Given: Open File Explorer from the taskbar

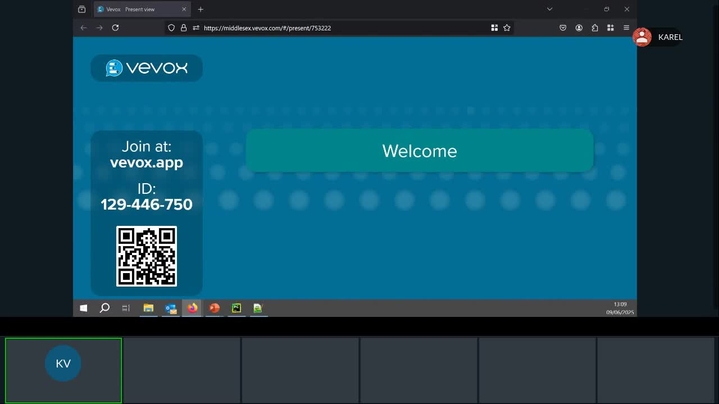Looking at the screenshot, I should tap(148, 308).
